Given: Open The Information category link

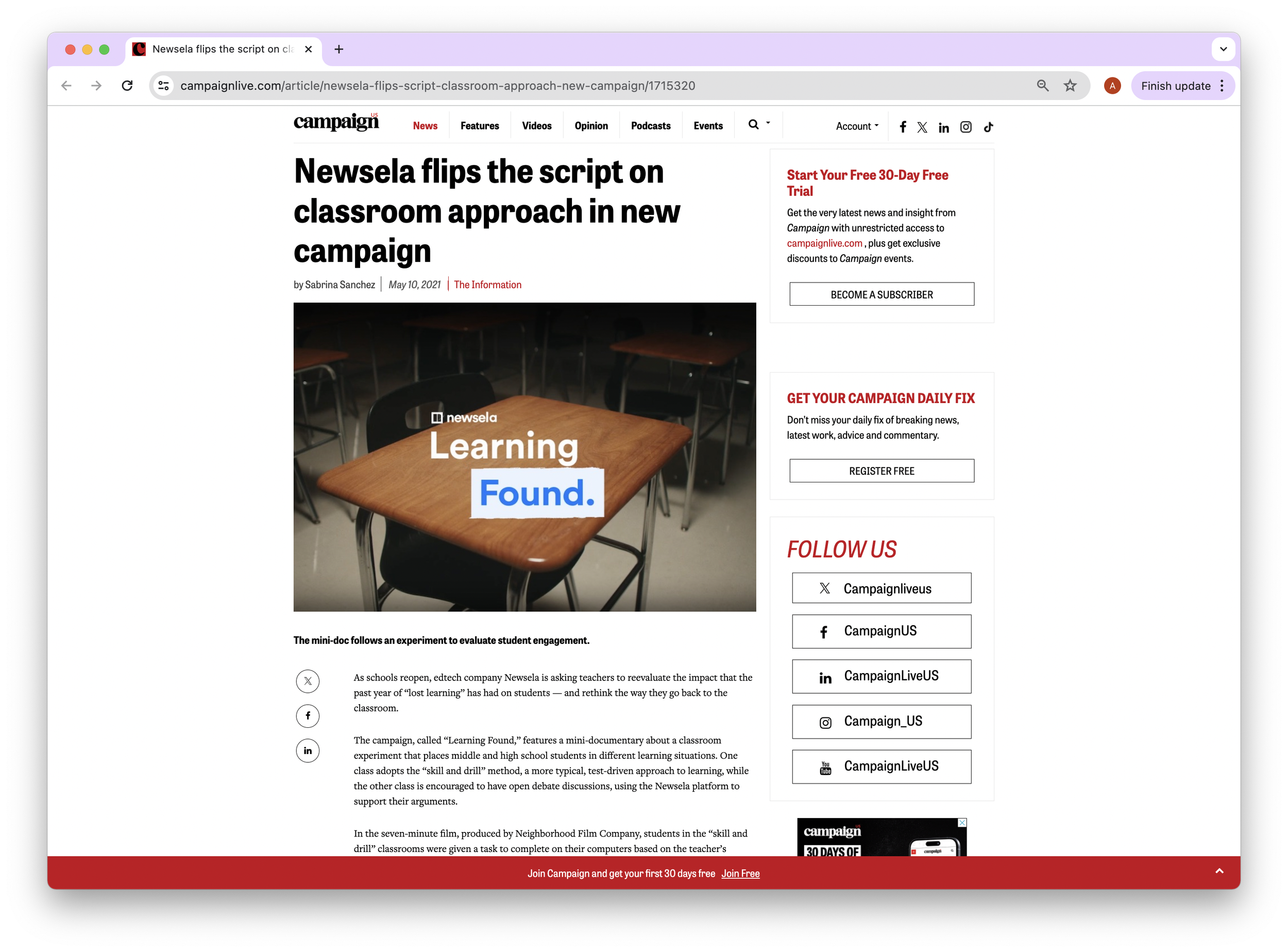Looking at the screenshot, I should coord(487,285).
